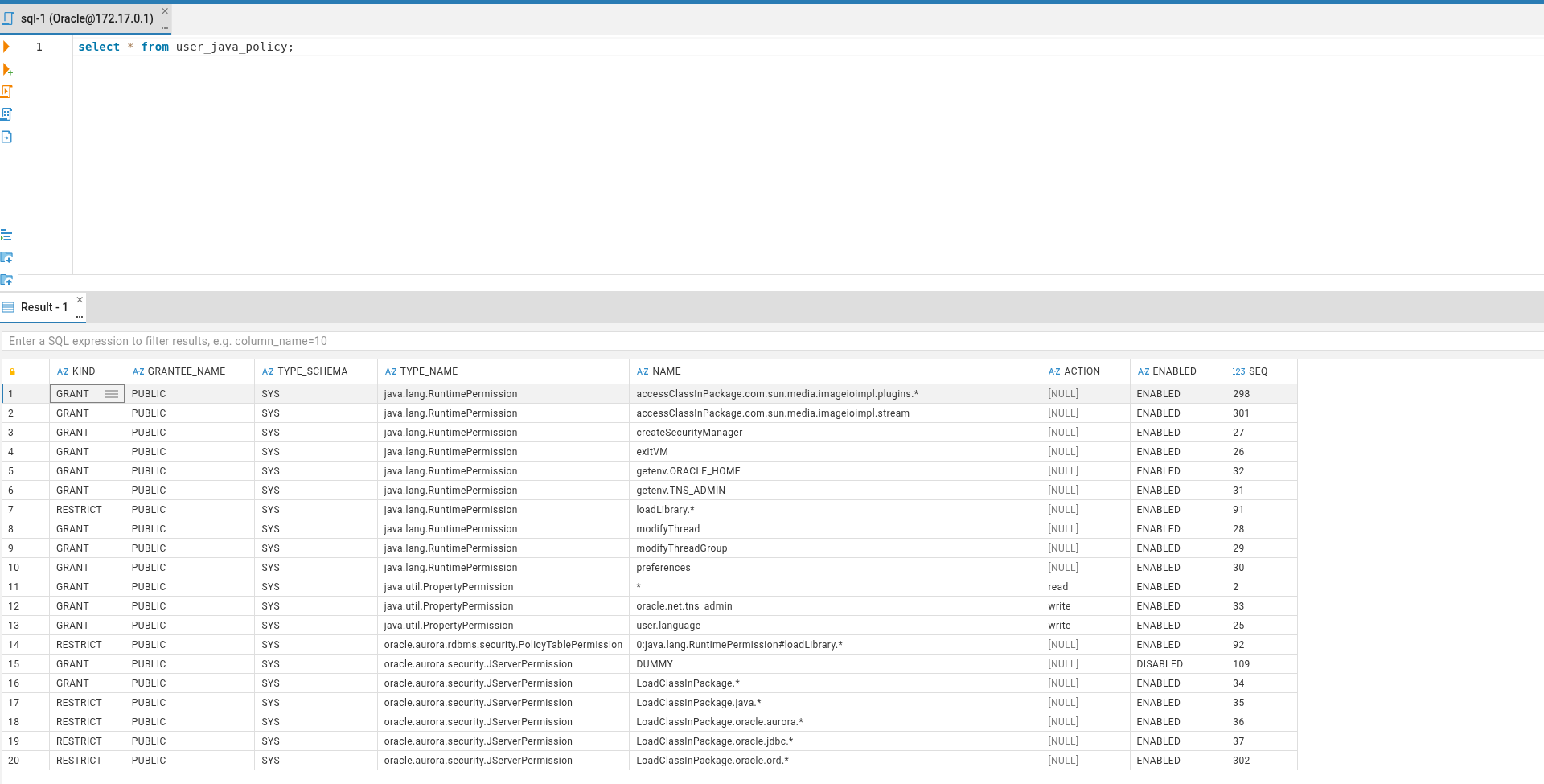Screen dimensions: 1544x784
Task: Click the SEQ value 298 cell
Action: point(1262,394)
